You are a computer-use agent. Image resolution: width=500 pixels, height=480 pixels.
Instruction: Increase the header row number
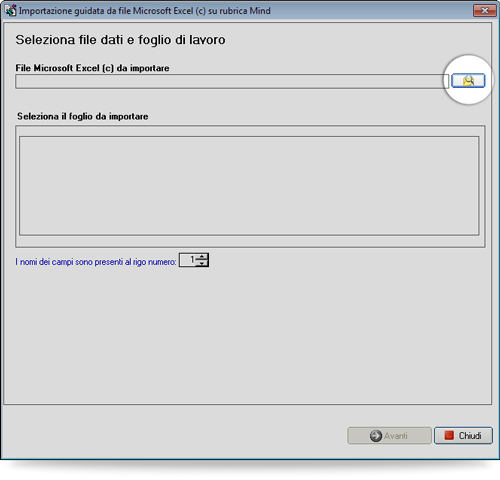point(202,257)
